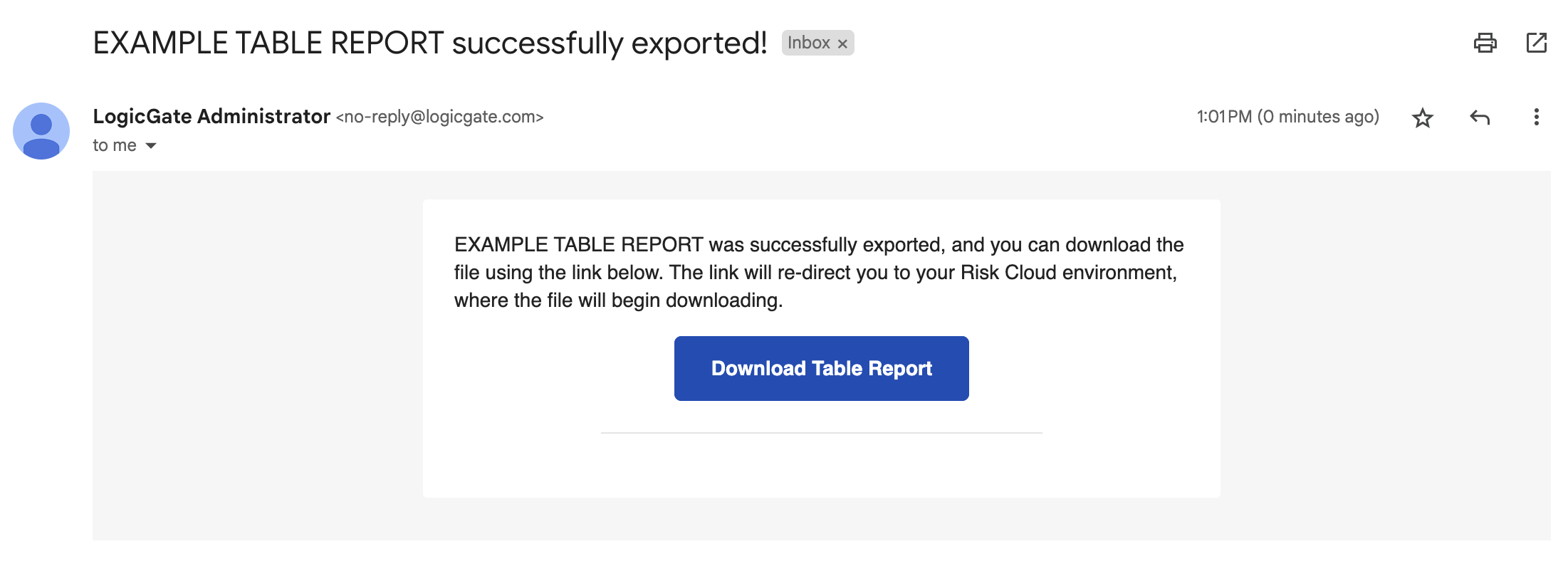The image size is (1568, 564).
Task: Expand the "to me" recipient details
Action: pyautogui.click(x=151, y=145)
